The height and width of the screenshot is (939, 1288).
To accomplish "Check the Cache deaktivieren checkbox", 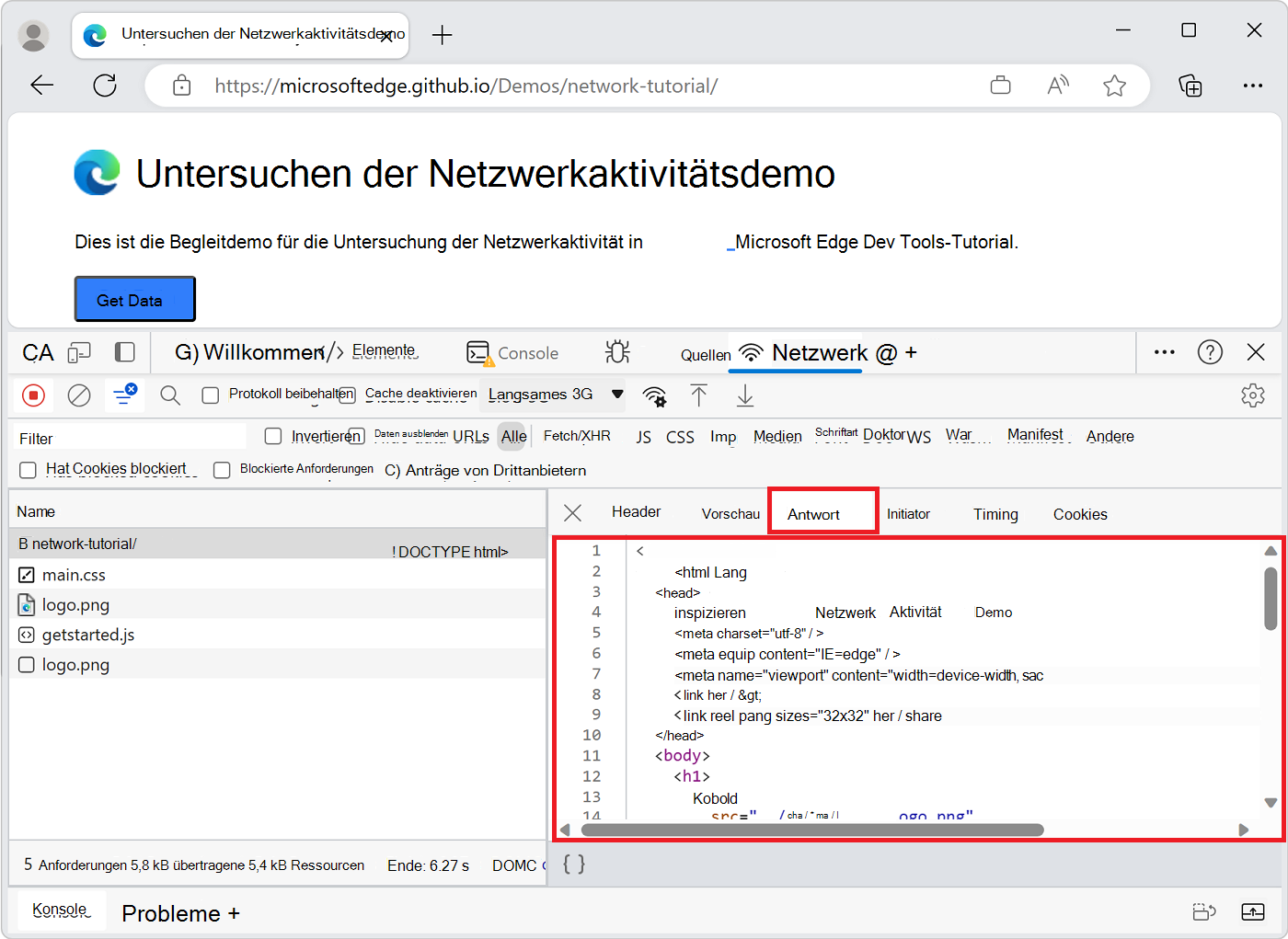I will 347,395.
